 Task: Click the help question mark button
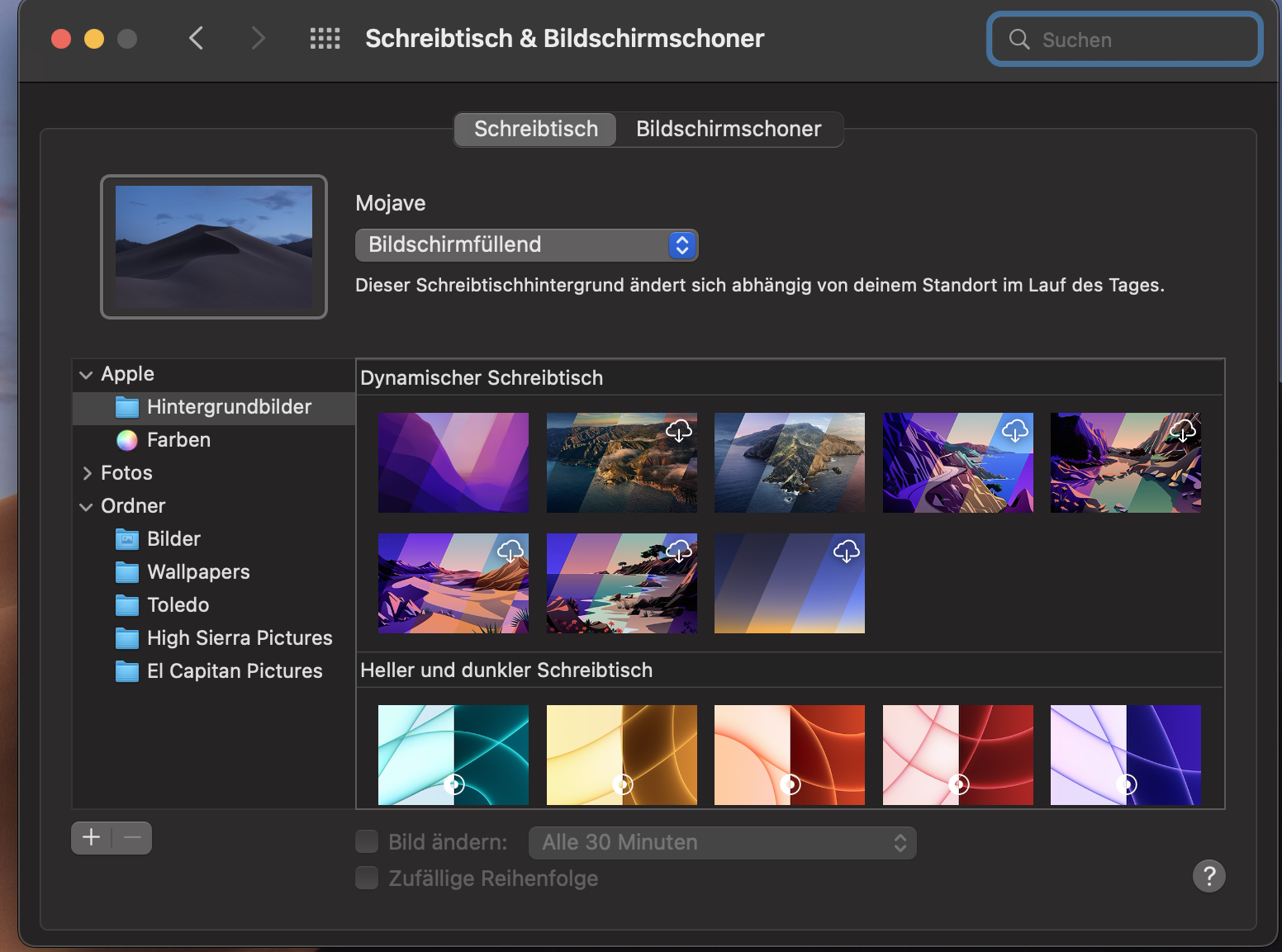click(1208, 876)
